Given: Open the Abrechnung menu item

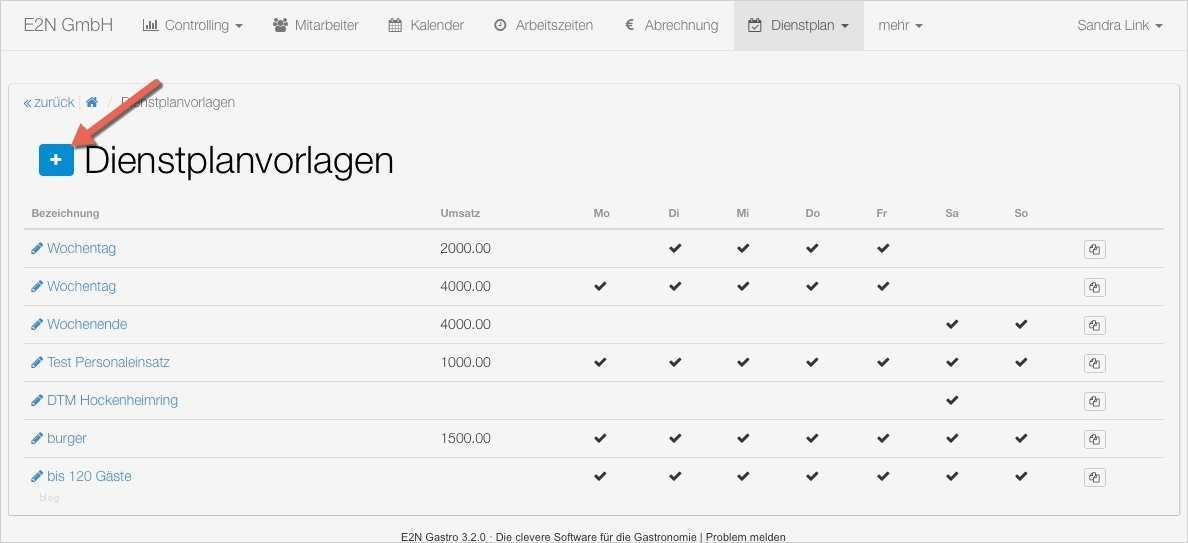Looking at the screenshot, I should (671, 25).
